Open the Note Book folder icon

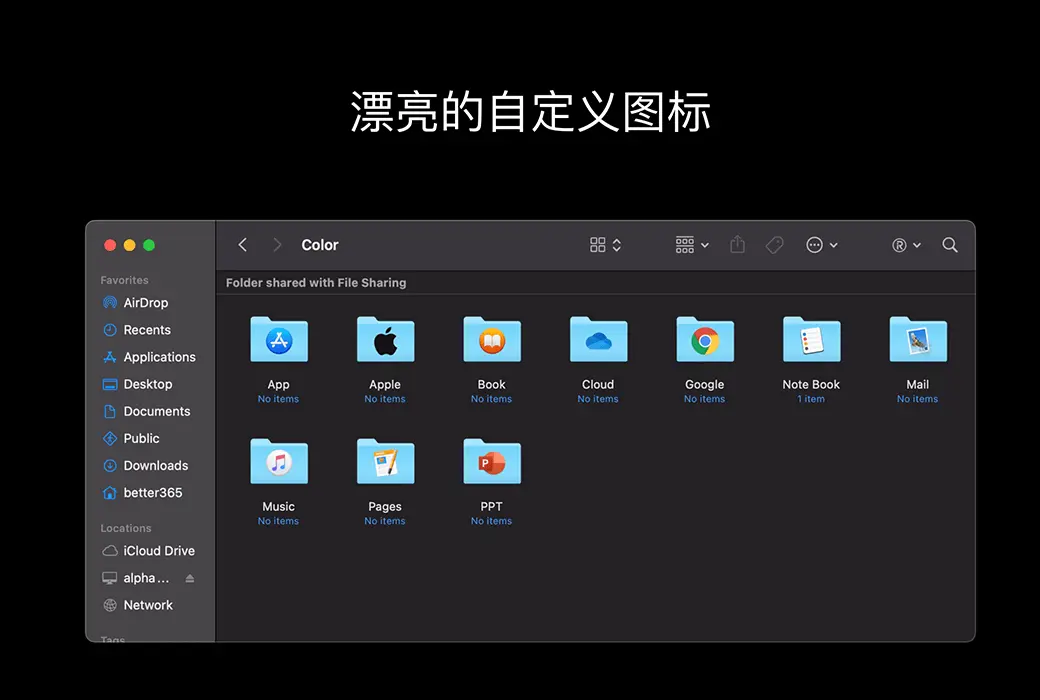[811, 339]
